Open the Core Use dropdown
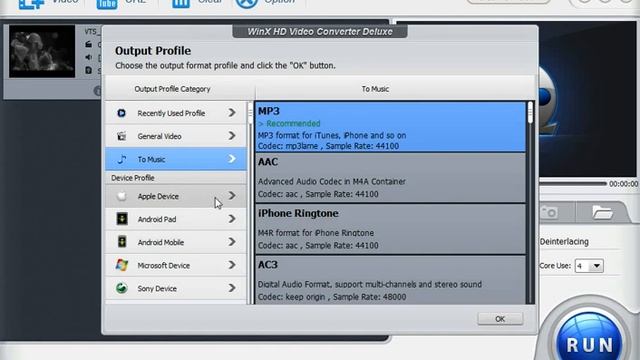The width and height of the screenshot is (640, 360). (589, 266)
